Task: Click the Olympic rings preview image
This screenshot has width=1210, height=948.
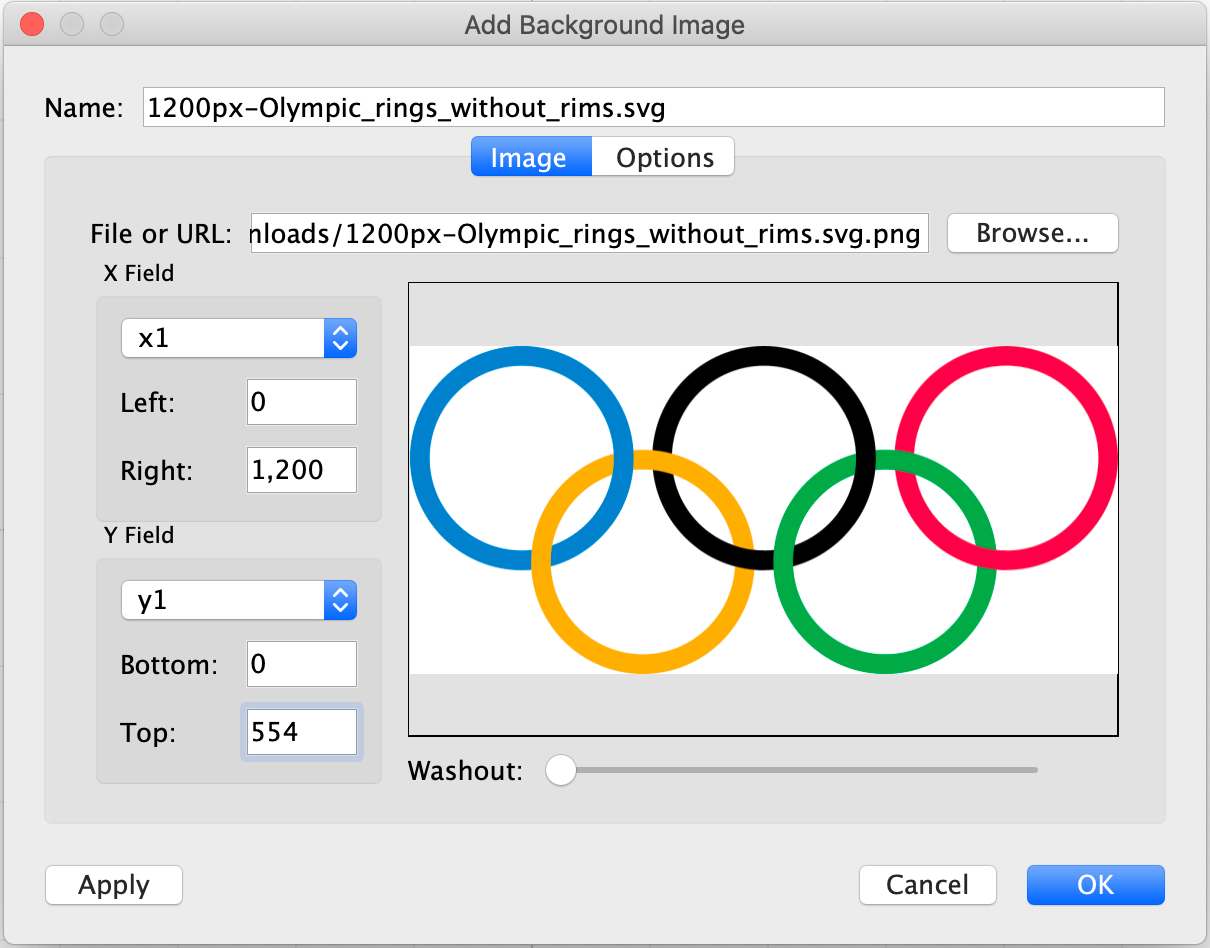Action: point(763,509)
